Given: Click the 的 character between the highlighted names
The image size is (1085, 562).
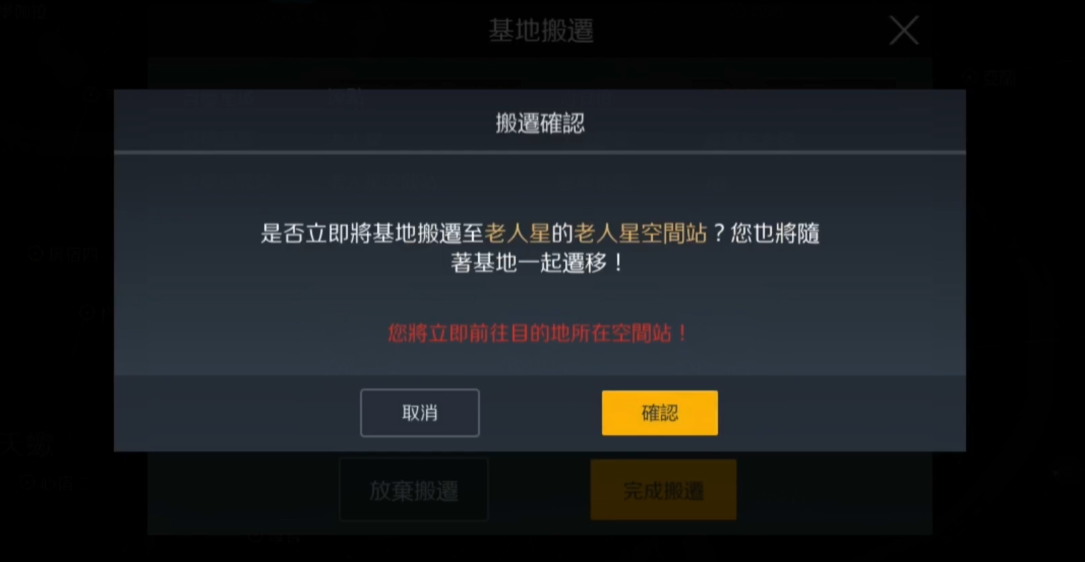Looking at the screenshot, I should tap(562, 234).
